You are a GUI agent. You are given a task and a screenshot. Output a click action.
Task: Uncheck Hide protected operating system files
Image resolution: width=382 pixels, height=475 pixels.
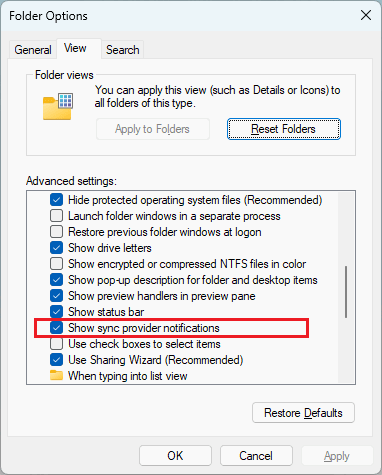[56, 200]
